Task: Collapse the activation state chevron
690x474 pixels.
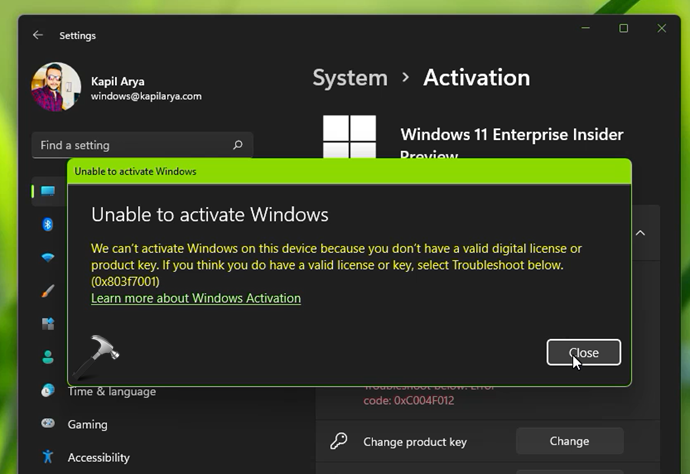Action: click(640, 233)
